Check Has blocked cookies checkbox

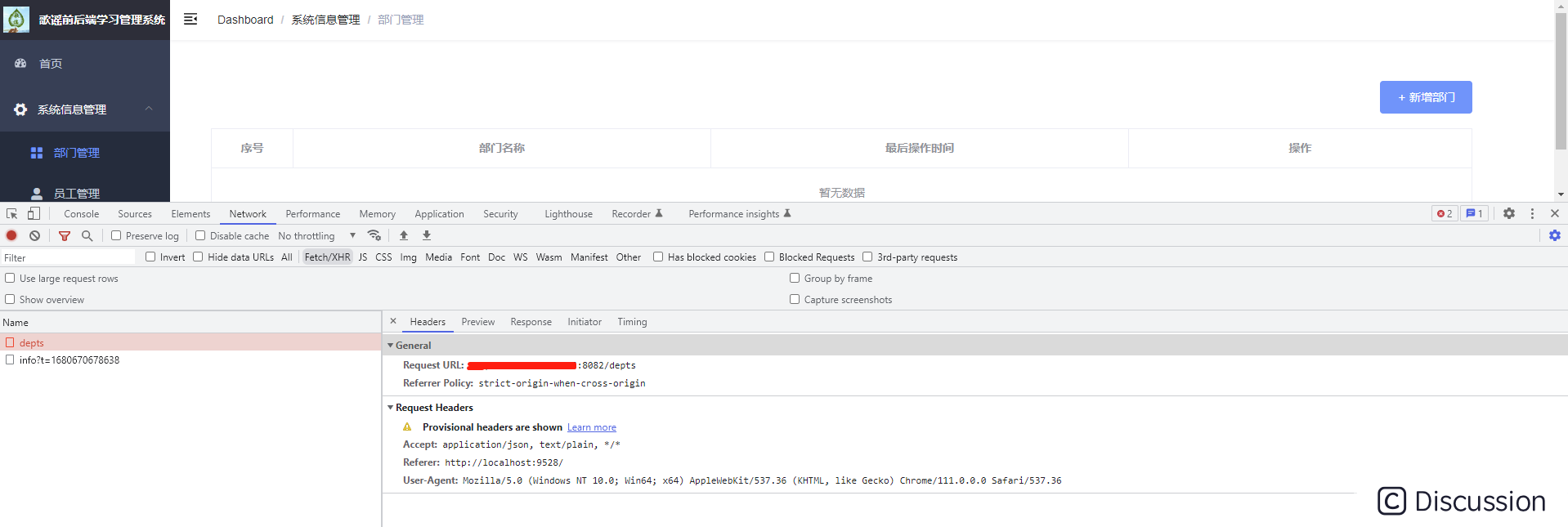click(658, 257)
